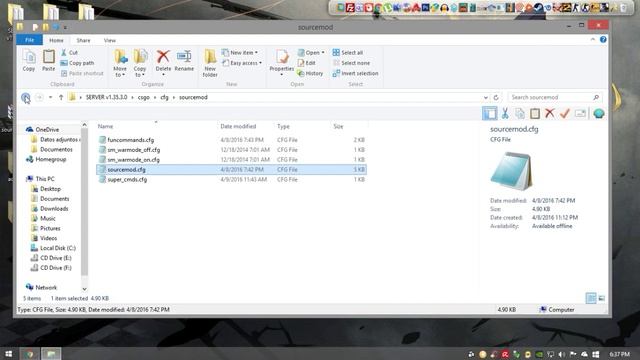Viewport: 640px width, 360px height.
Task: Click the clipboard paste toolbar icon
Action: tap(535, 113)
